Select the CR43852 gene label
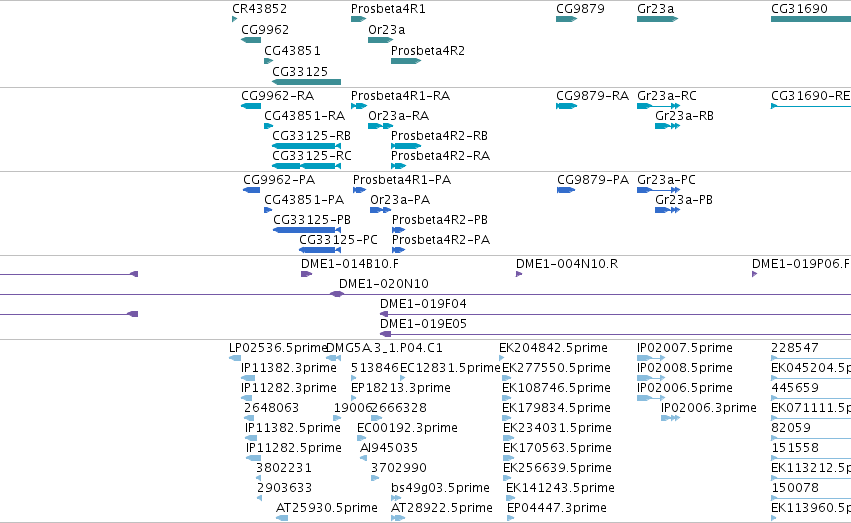Image resolution: width=851 pixels, height=523 pixels. (x=259, y=9)
